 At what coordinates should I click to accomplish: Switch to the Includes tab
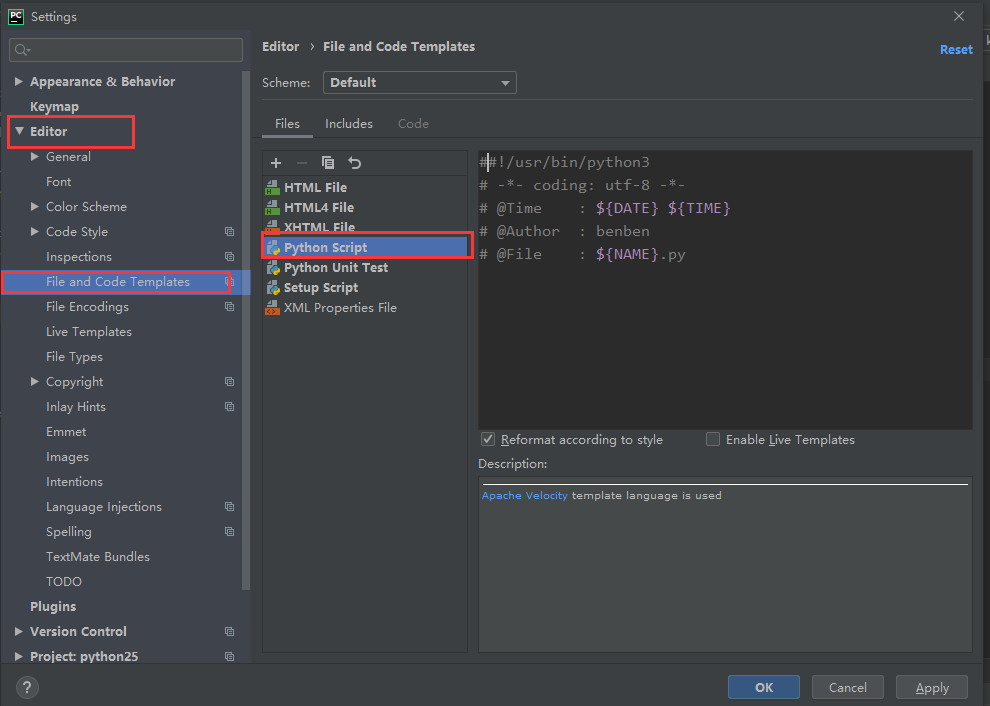click(348, 124)
